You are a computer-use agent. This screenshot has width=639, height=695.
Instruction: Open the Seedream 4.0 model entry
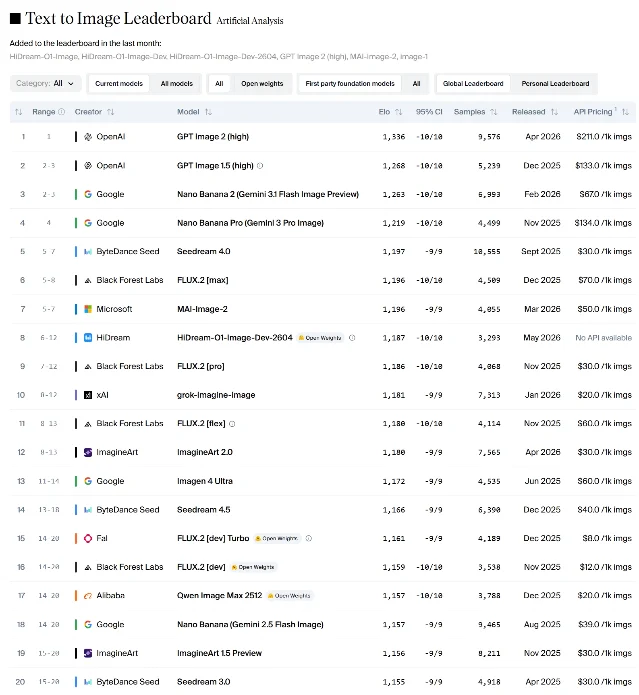[203, 252]
